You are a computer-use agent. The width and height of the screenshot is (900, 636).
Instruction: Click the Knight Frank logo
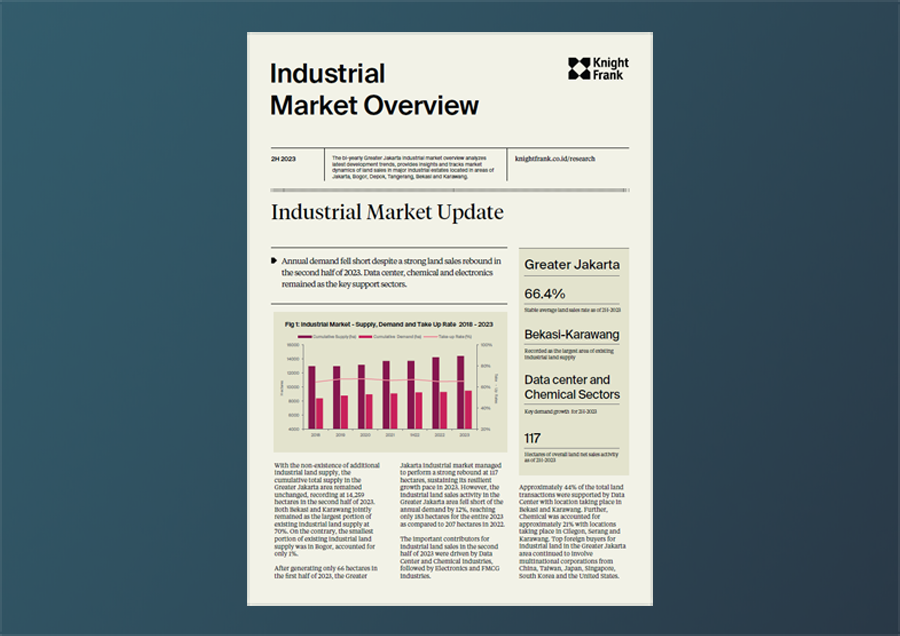point(598,69)
